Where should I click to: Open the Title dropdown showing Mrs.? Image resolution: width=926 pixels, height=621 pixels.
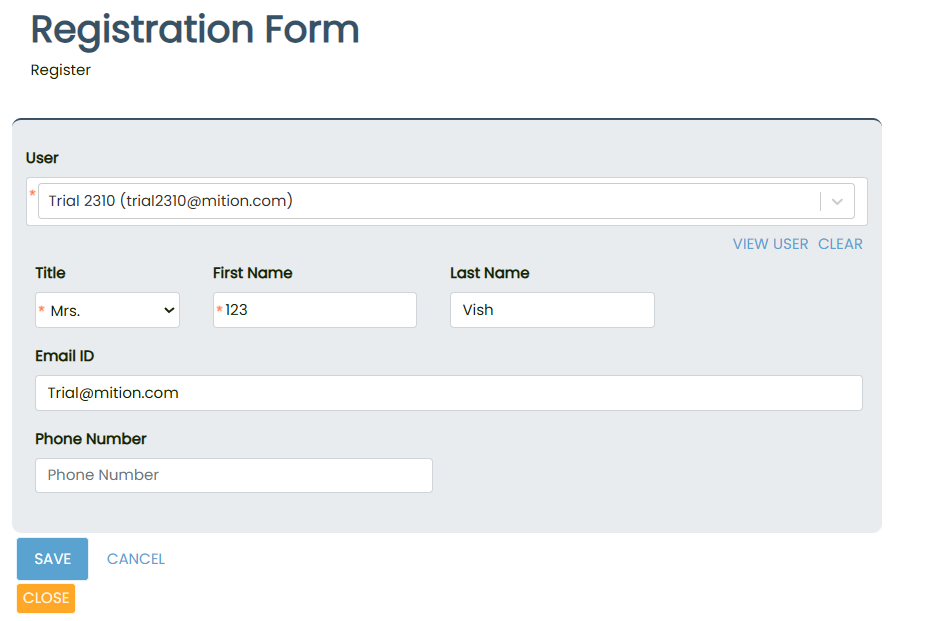tap(108, 310)
